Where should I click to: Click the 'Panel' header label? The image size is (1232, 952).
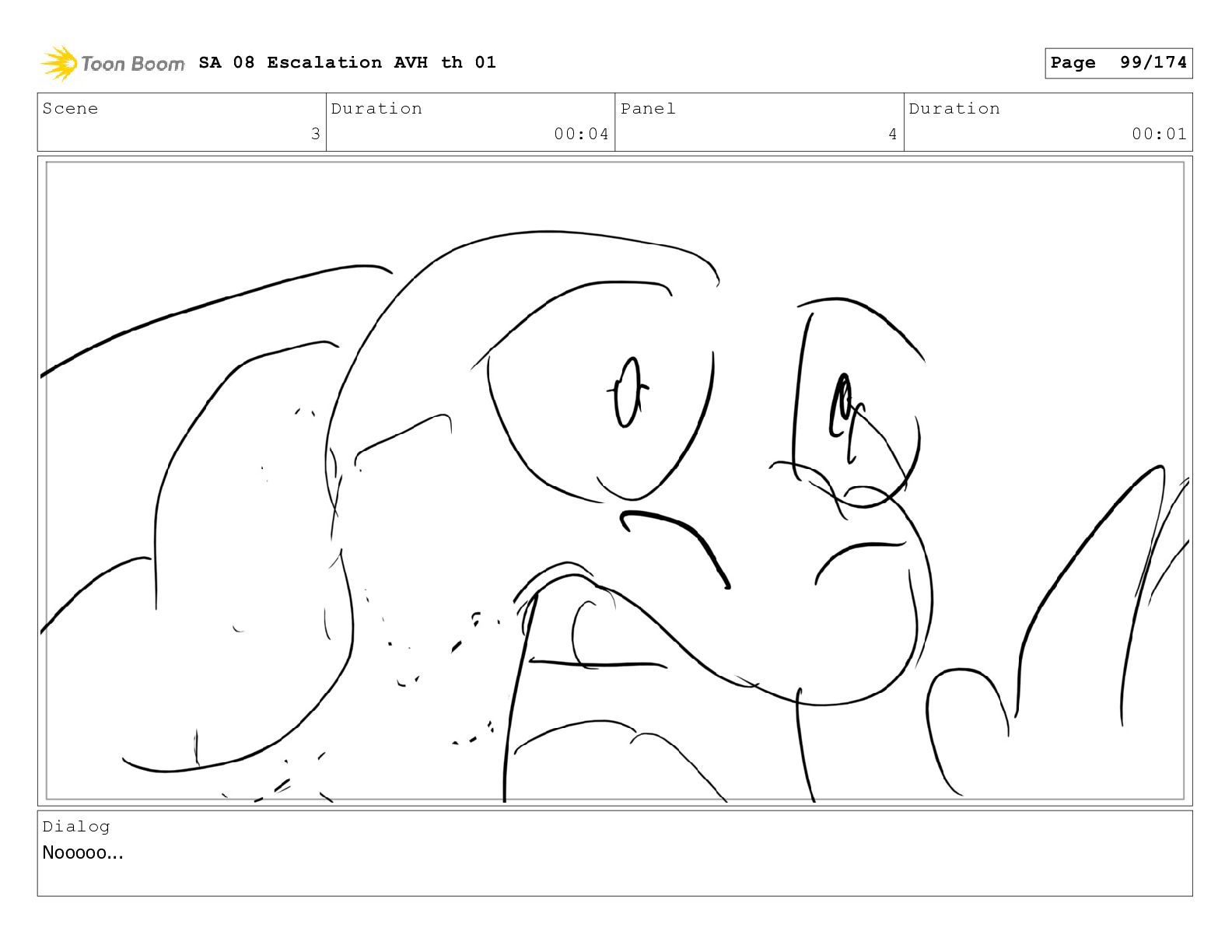pos(648,109)
